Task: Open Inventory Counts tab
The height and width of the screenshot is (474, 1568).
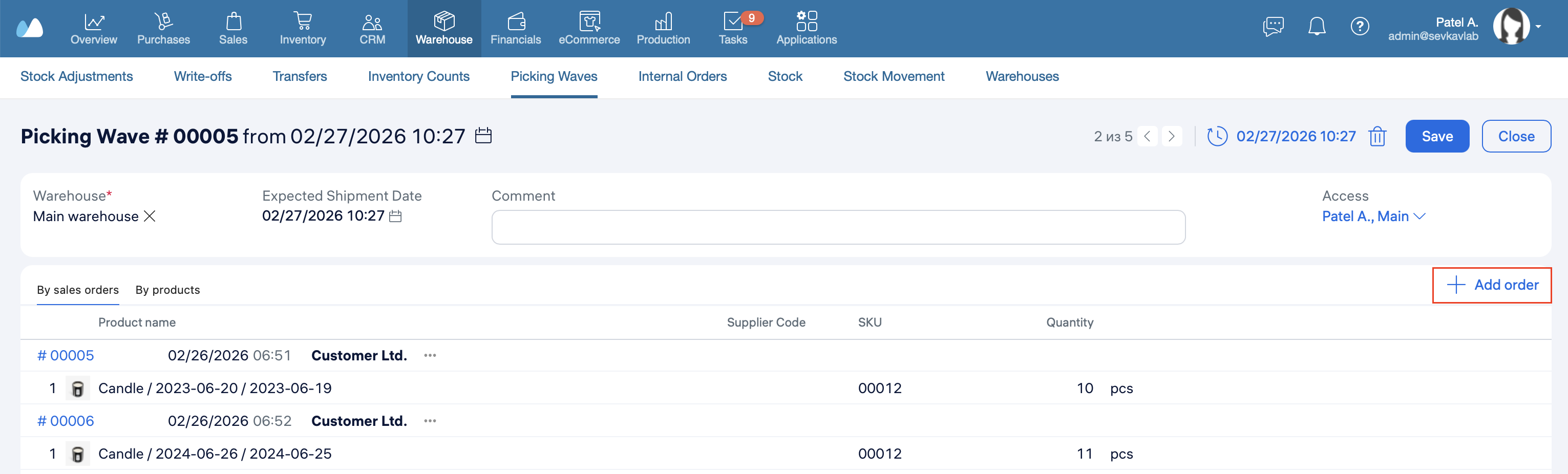Action: pos(419,77)
